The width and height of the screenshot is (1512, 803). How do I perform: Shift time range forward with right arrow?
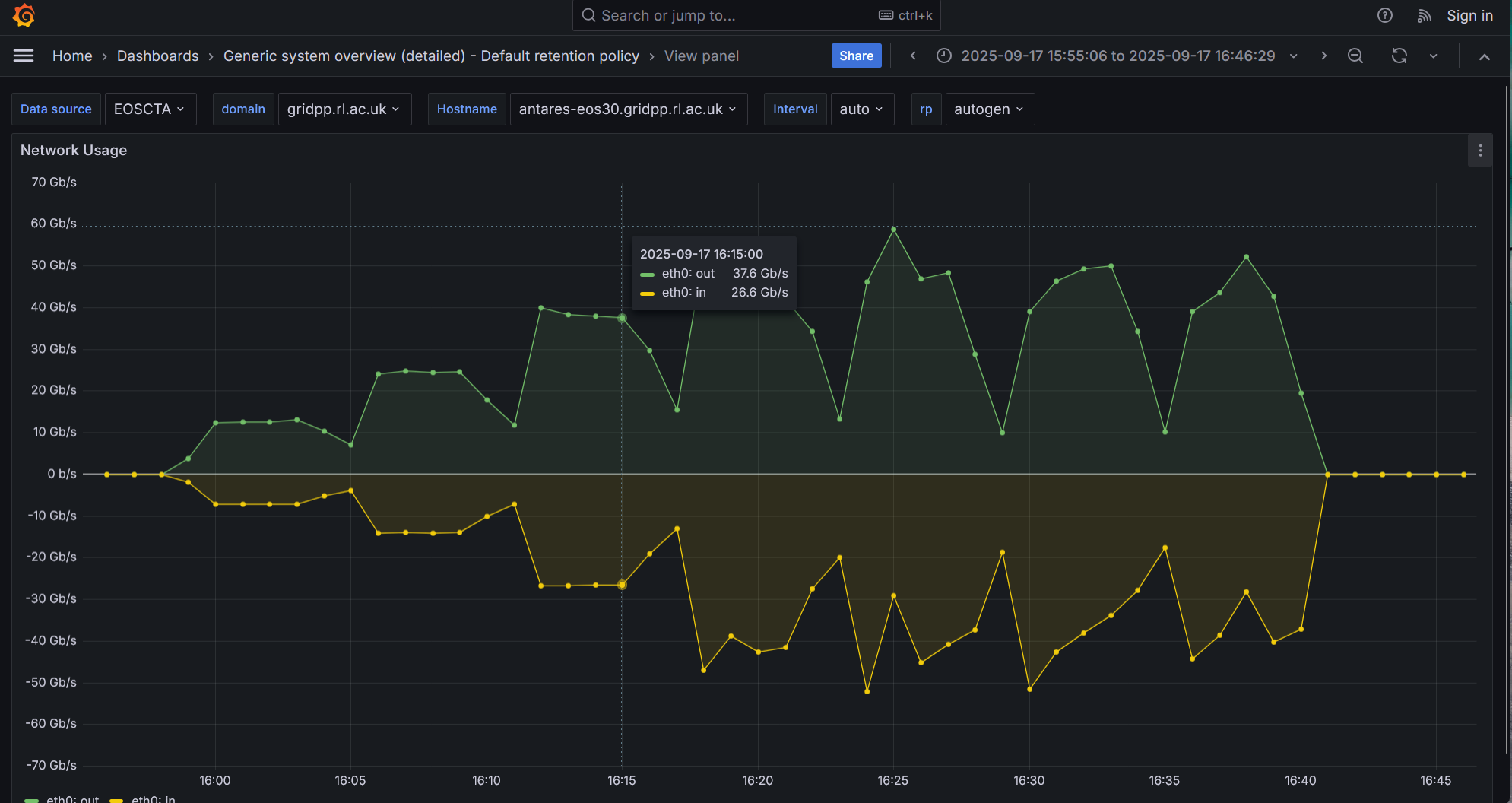point(1323,56)
